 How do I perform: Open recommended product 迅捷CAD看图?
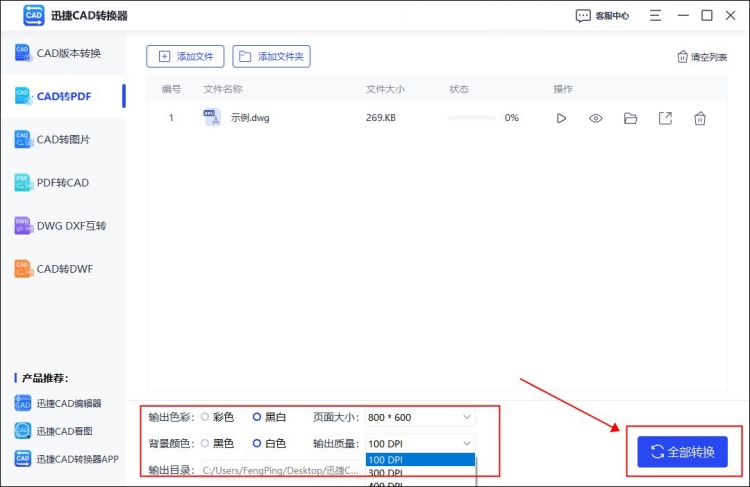tap(53, 431)
